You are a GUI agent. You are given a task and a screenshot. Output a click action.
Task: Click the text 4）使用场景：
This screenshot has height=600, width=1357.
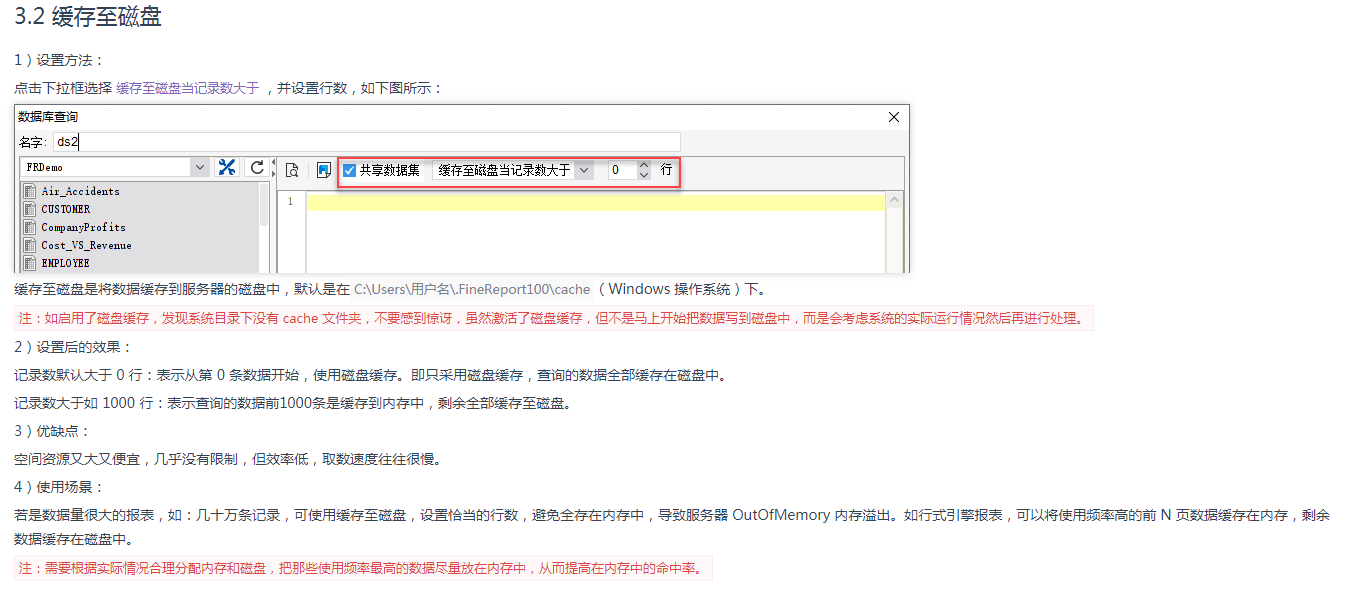(59, 487)
